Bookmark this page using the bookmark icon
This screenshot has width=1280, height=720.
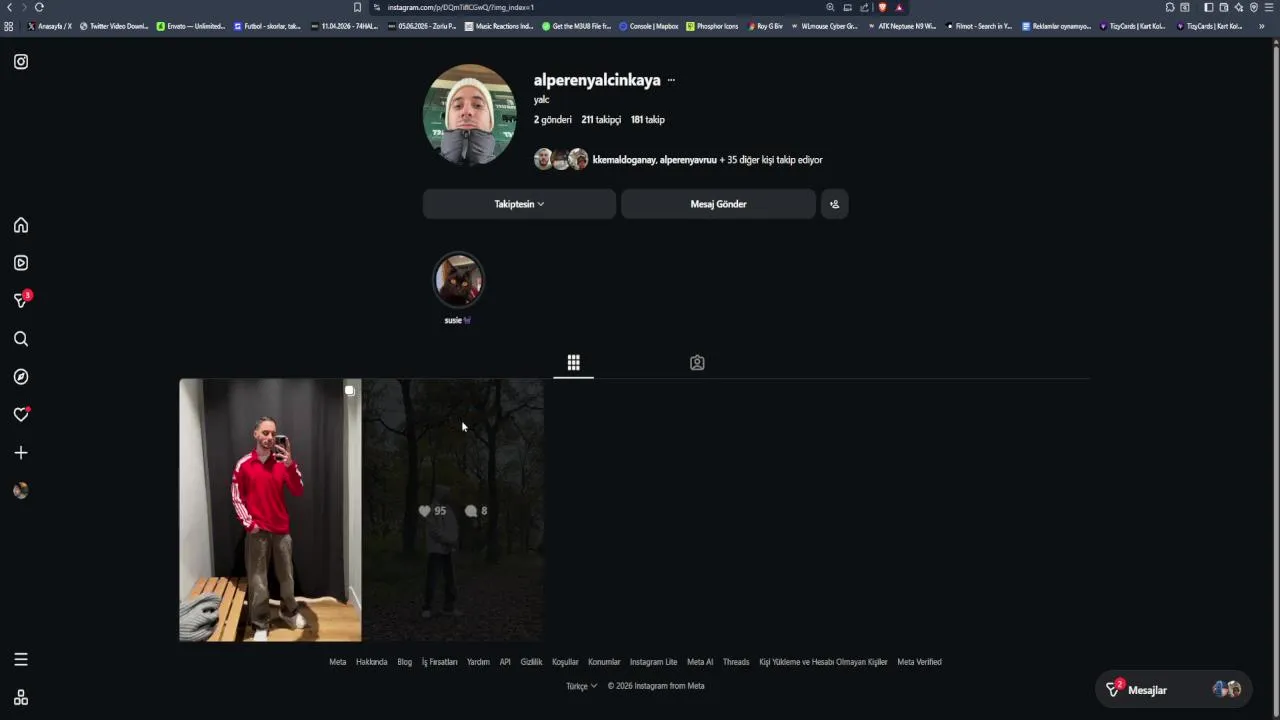pyautogui.click(x=357, y=7)
